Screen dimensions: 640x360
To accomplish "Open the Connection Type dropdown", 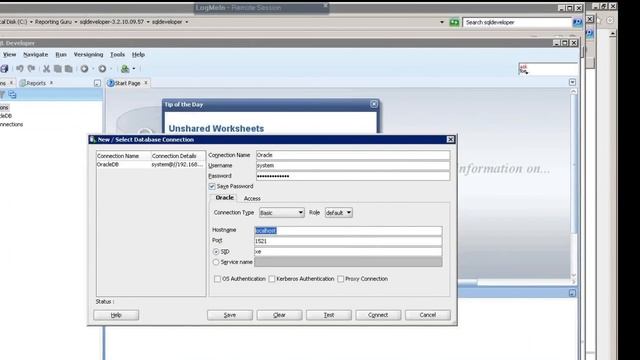I will point(282,213).
